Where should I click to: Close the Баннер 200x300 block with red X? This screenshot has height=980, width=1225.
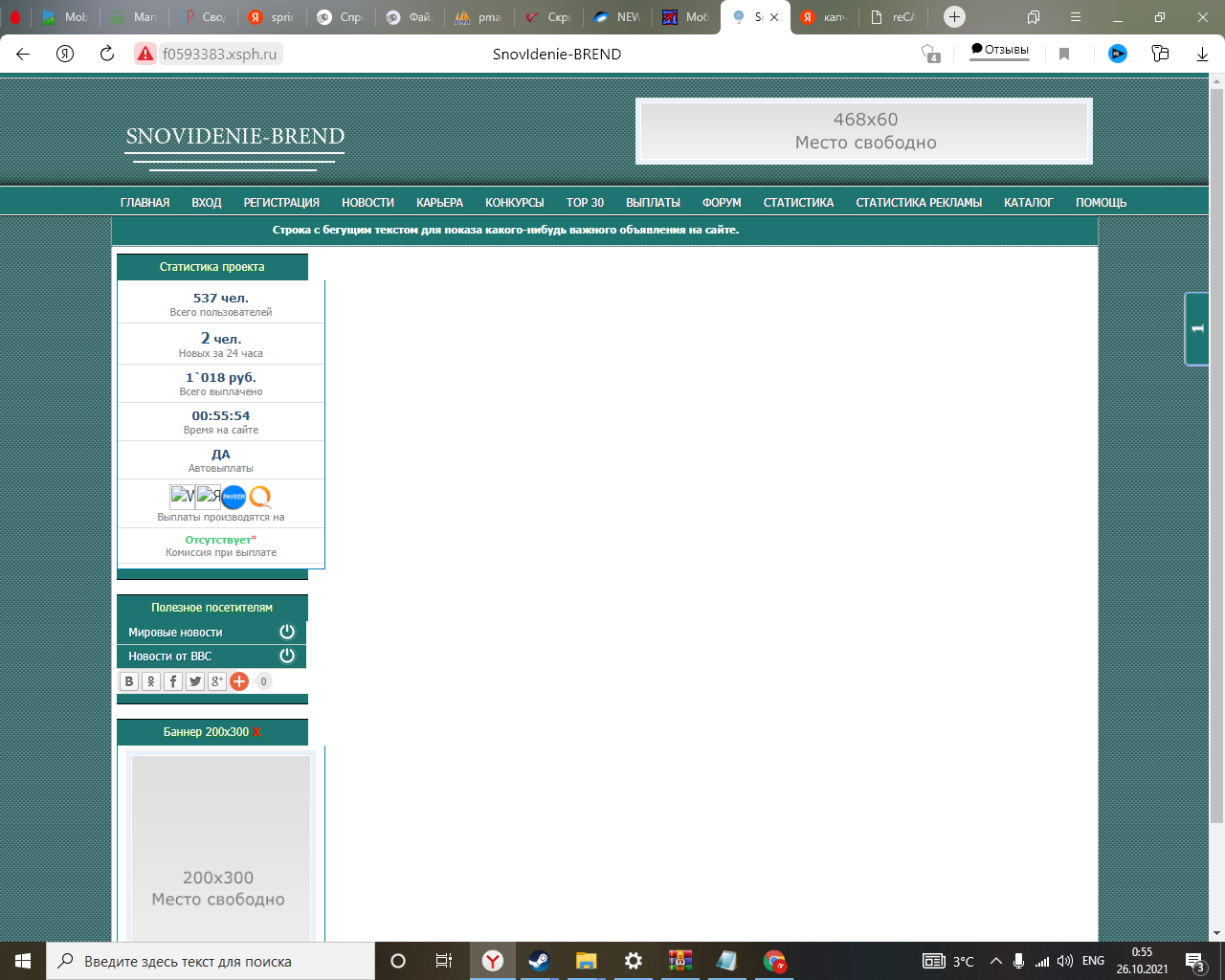(256, 732)
